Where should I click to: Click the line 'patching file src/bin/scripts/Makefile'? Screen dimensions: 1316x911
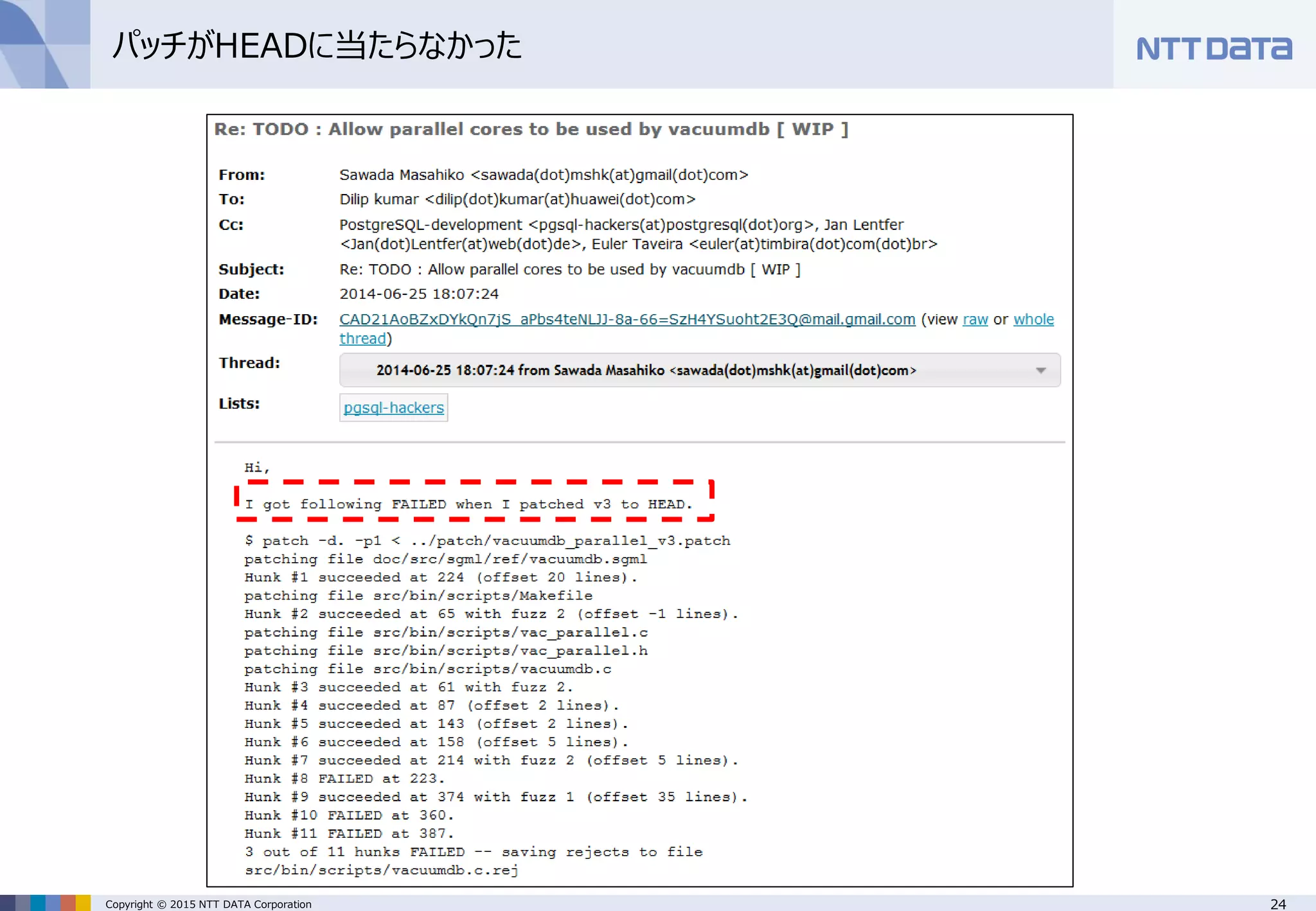click(x=418, y=596)
